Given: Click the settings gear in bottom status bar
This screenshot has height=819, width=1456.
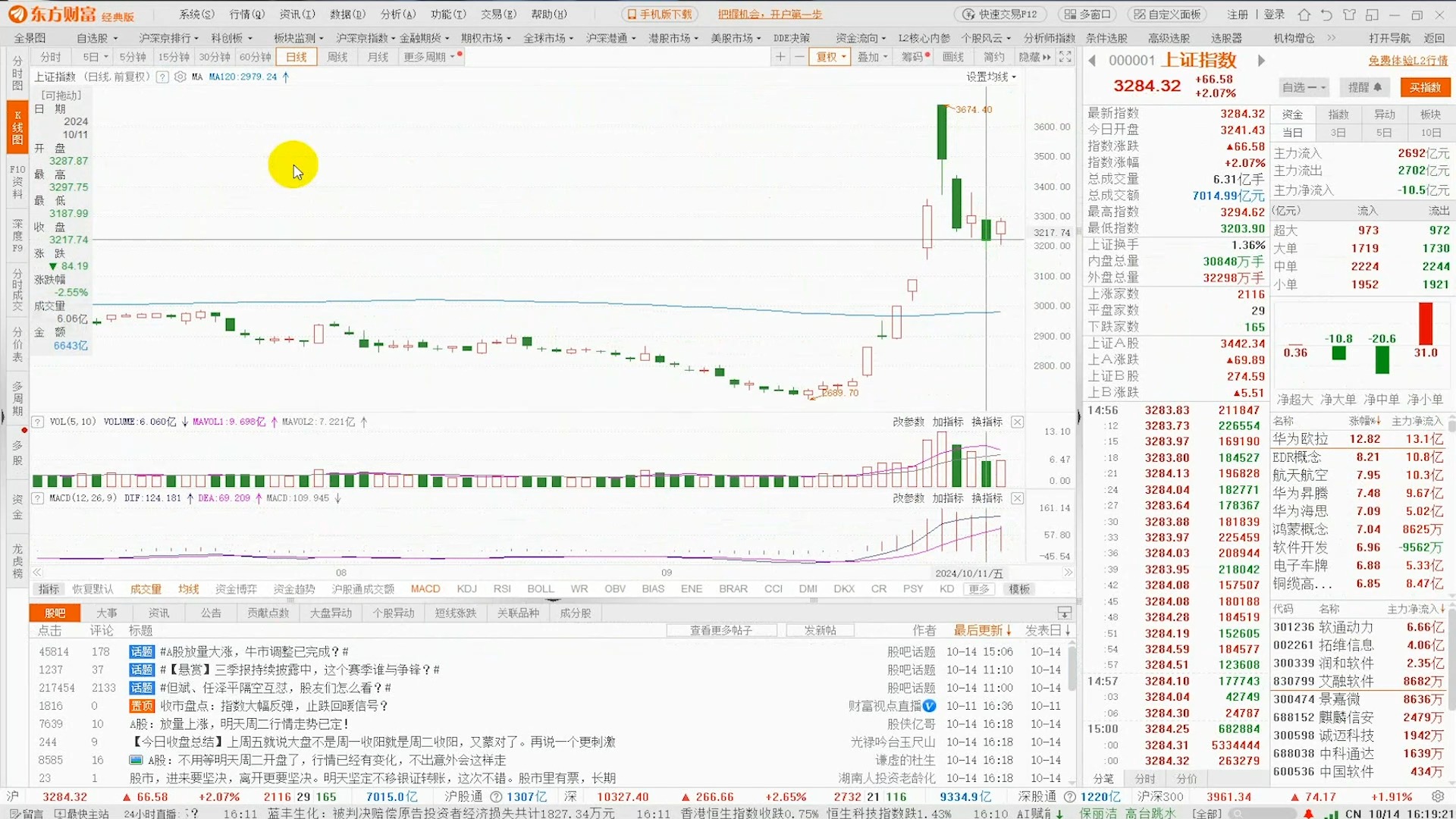Looking at the screenshot, I should coord(1438,796).
